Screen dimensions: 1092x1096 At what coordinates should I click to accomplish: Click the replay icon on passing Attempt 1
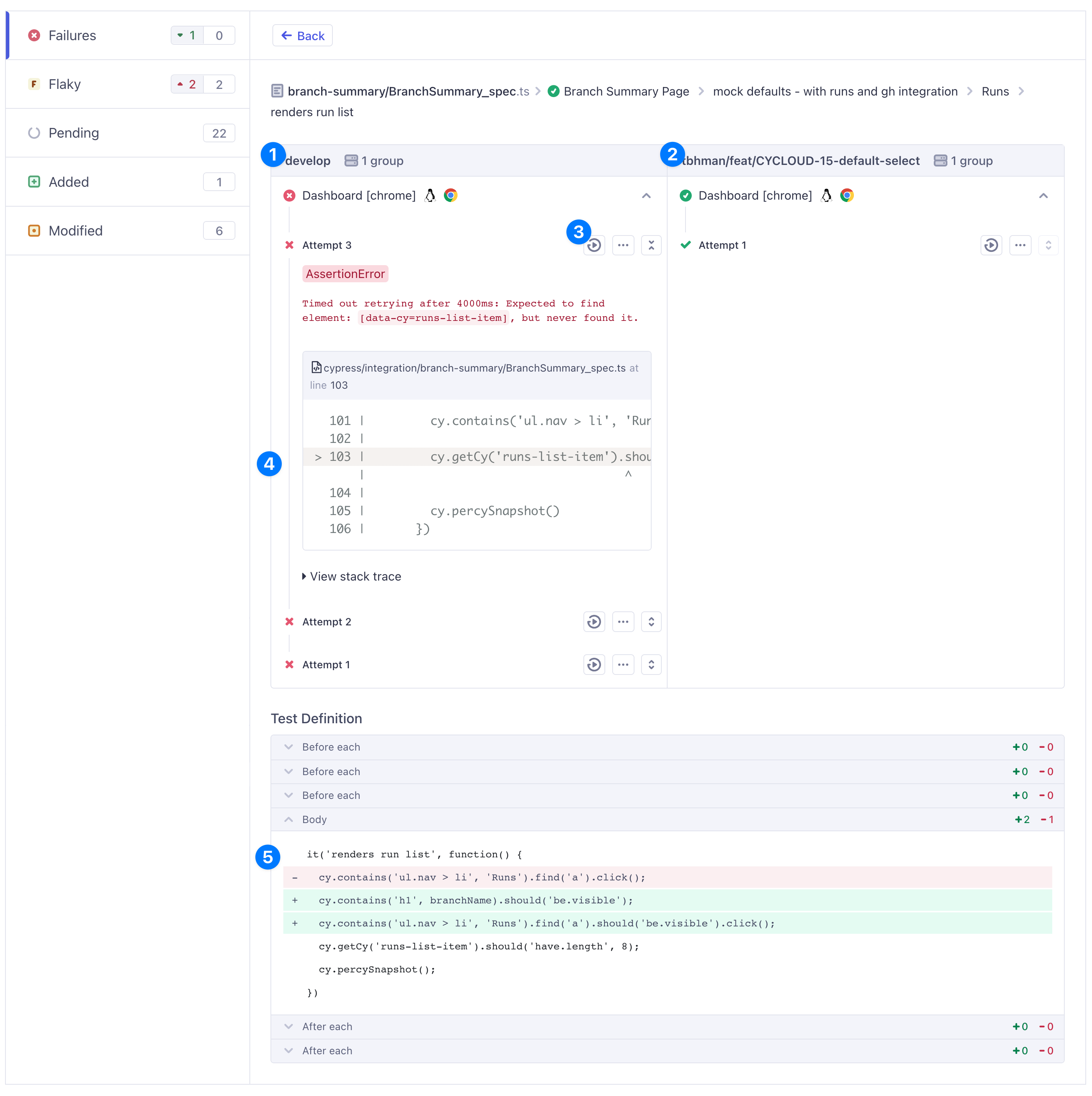pos(992,245)
